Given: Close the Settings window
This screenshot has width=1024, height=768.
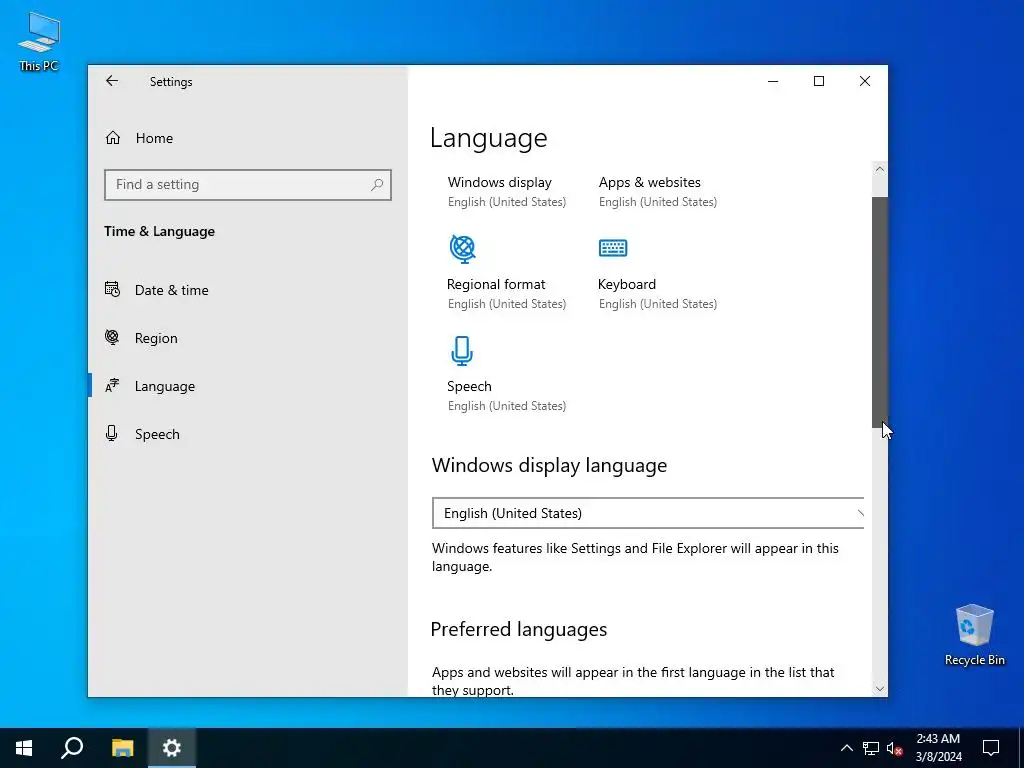Looking at the screenshot, I should point(865,81).
